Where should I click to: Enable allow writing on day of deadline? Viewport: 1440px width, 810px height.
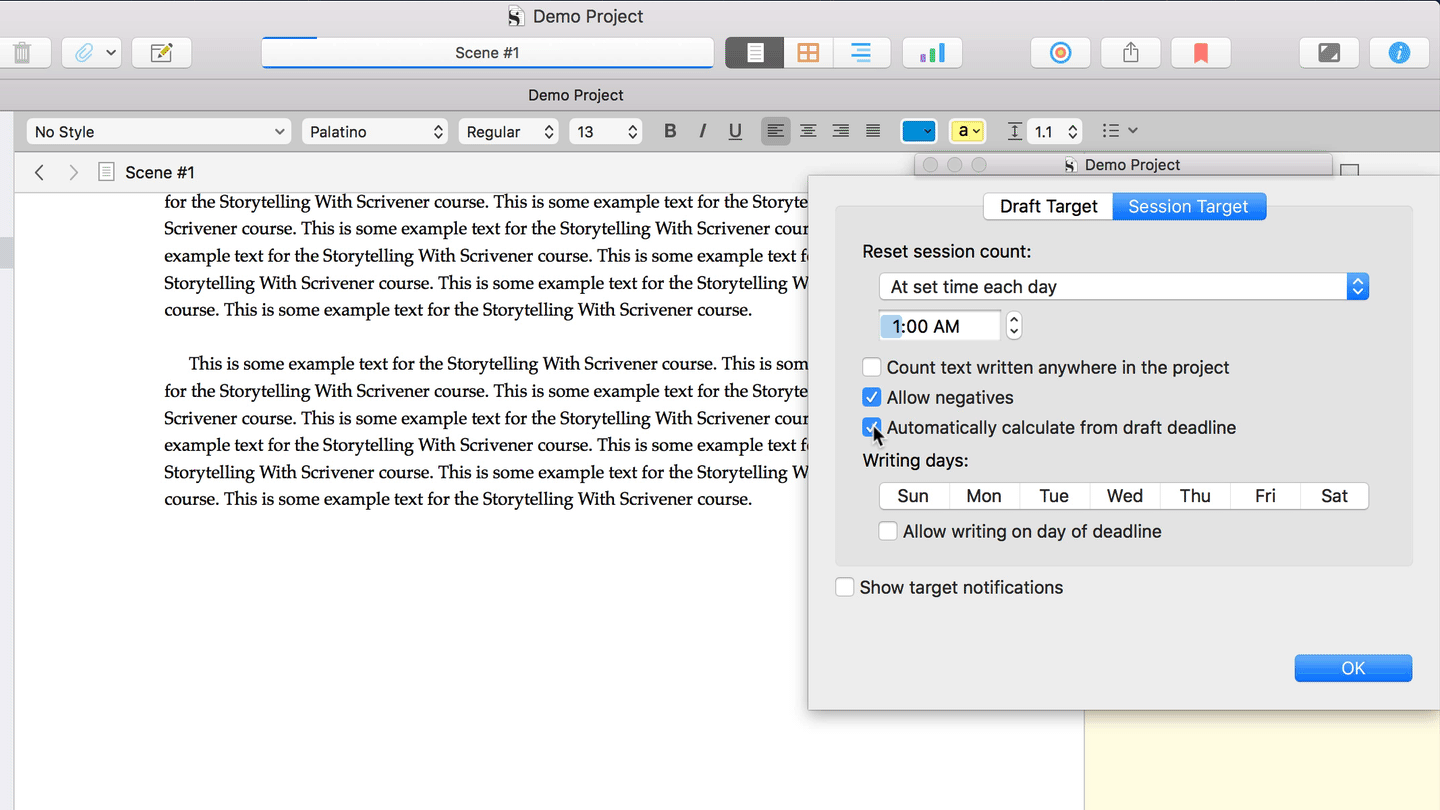pos(888,531)
